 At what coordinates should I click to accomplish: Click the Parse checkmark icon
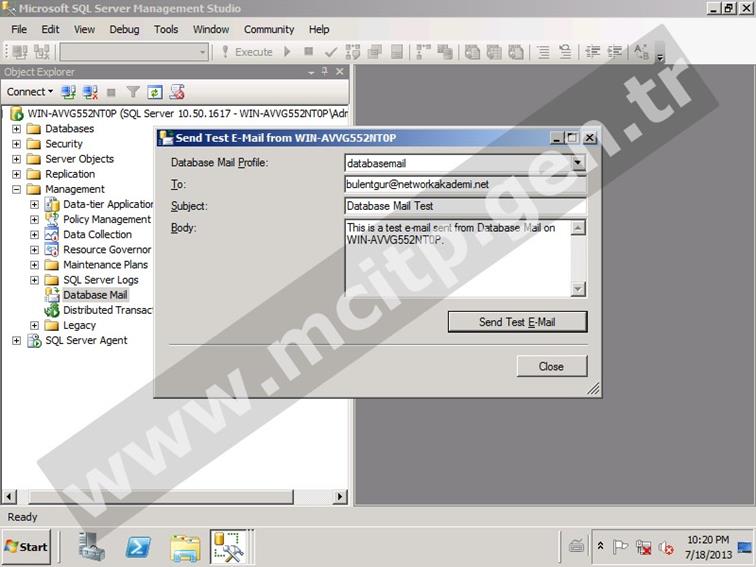331,52
